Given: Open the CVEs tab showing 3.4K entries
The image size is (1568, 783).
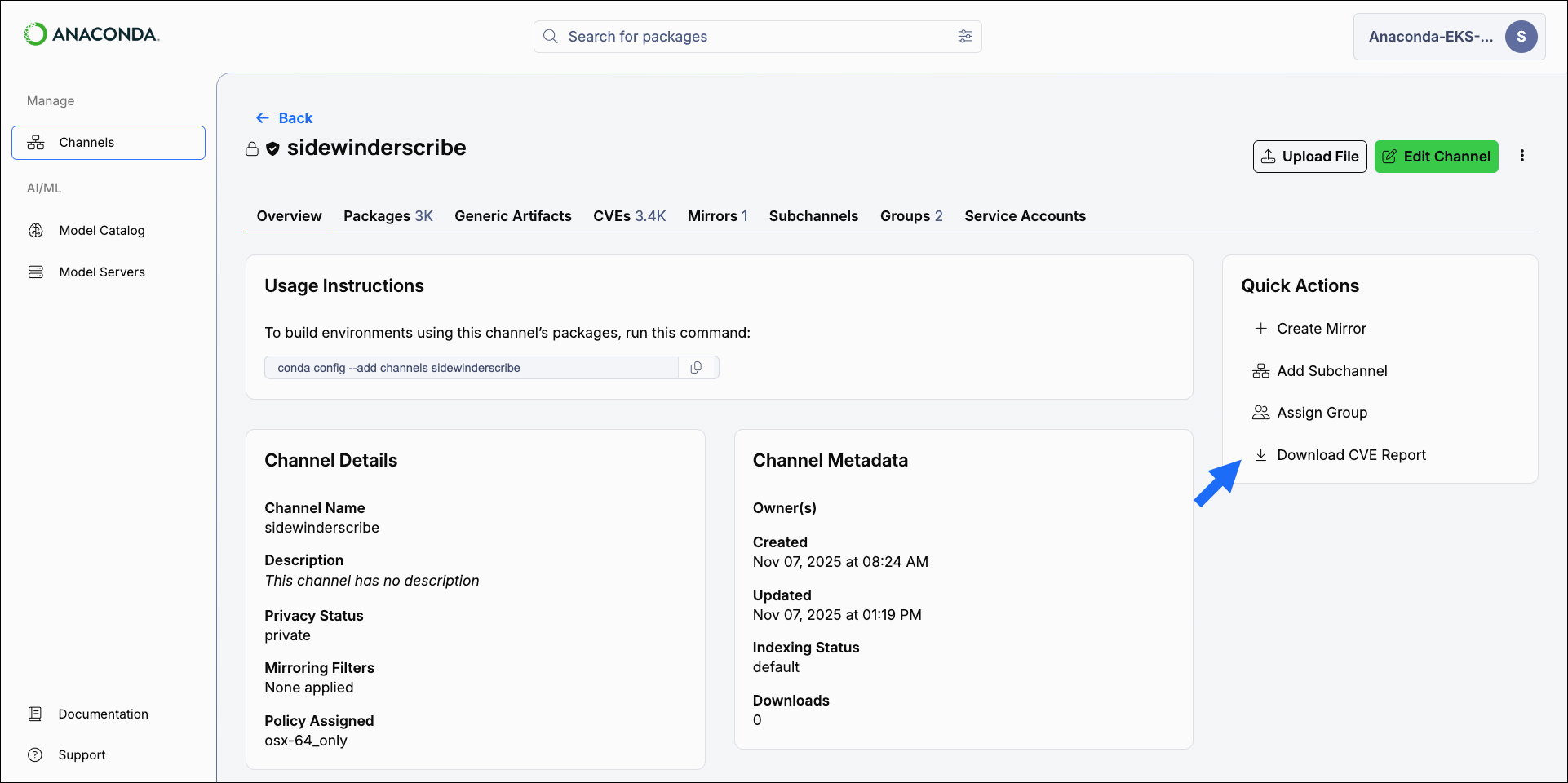Looking at the screenshot, I should coord(629,215).
